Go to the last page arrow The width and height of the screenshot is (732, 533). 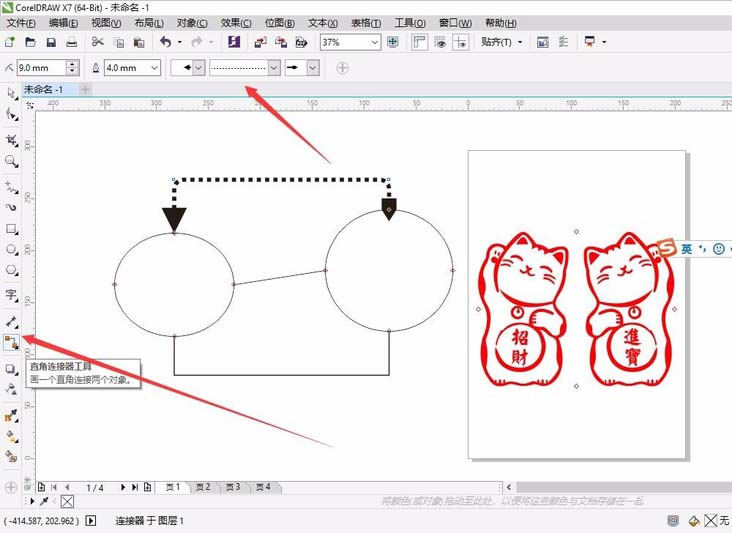pos(135,487)
